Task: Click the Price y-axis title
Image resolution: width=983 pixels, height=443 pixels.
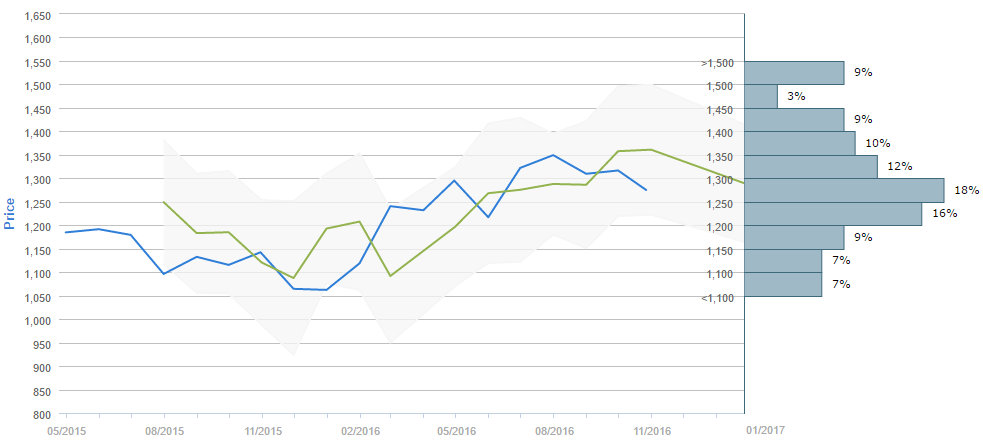Action: click(x=11, y=213)
